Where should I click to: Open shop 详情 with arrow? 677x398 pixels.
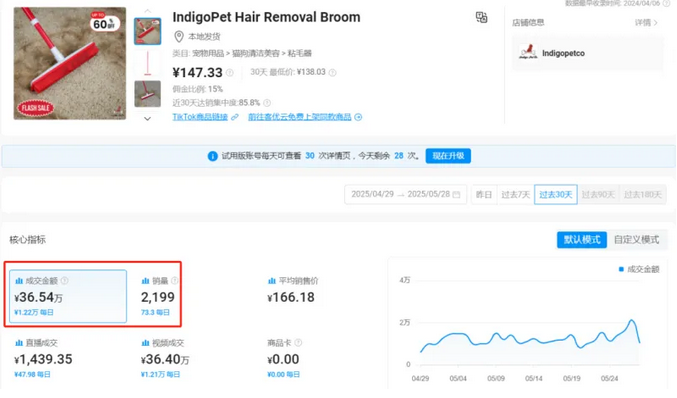point(646,22)
